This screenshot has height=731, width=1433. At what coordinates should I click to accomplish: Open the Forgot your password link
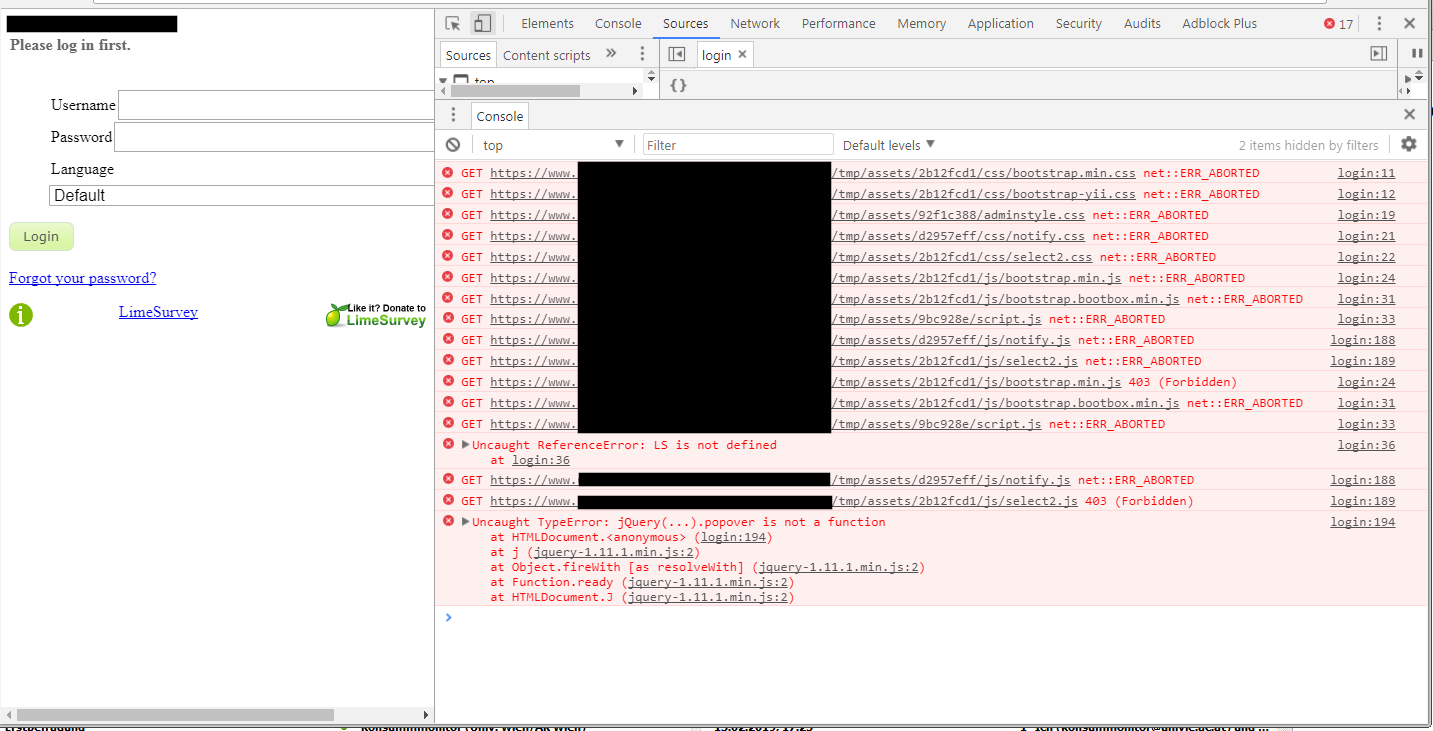pos(82,278)
